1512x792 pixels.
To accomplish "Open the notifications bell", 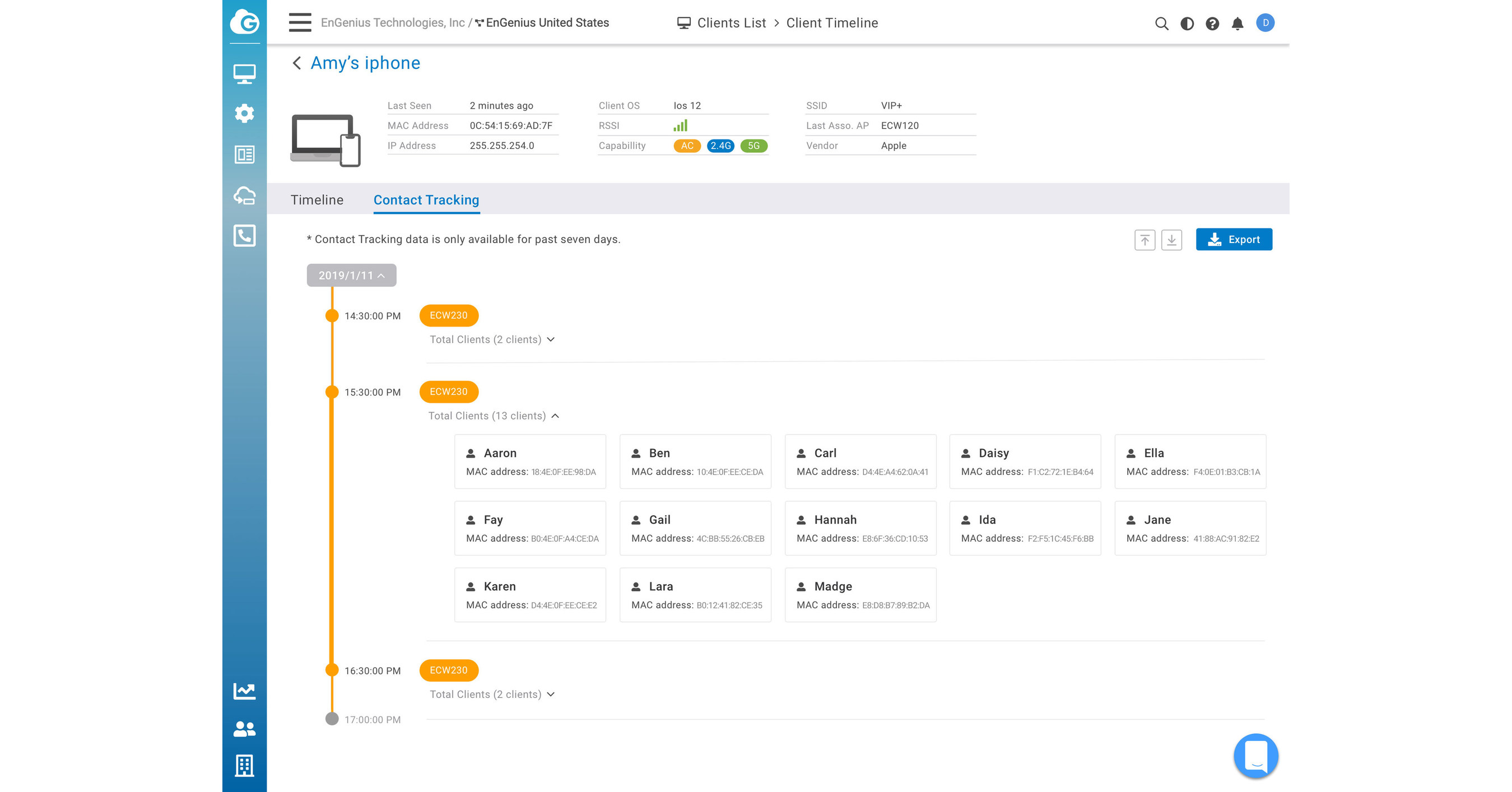I will click(1237, 24).
